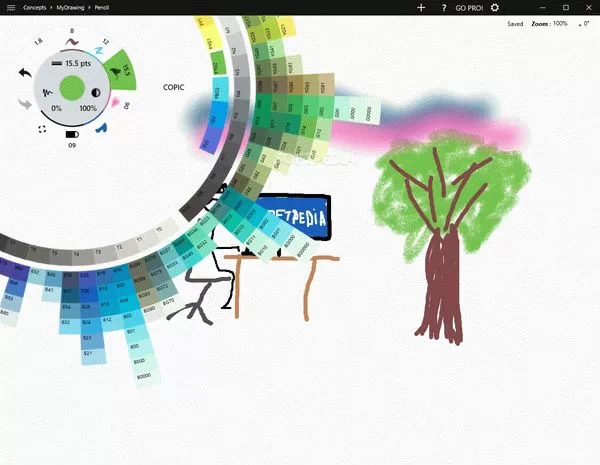Viewport: 600px width, 465px height.
Task: Select the active green pencil tool segment
Action: [120, 71]
